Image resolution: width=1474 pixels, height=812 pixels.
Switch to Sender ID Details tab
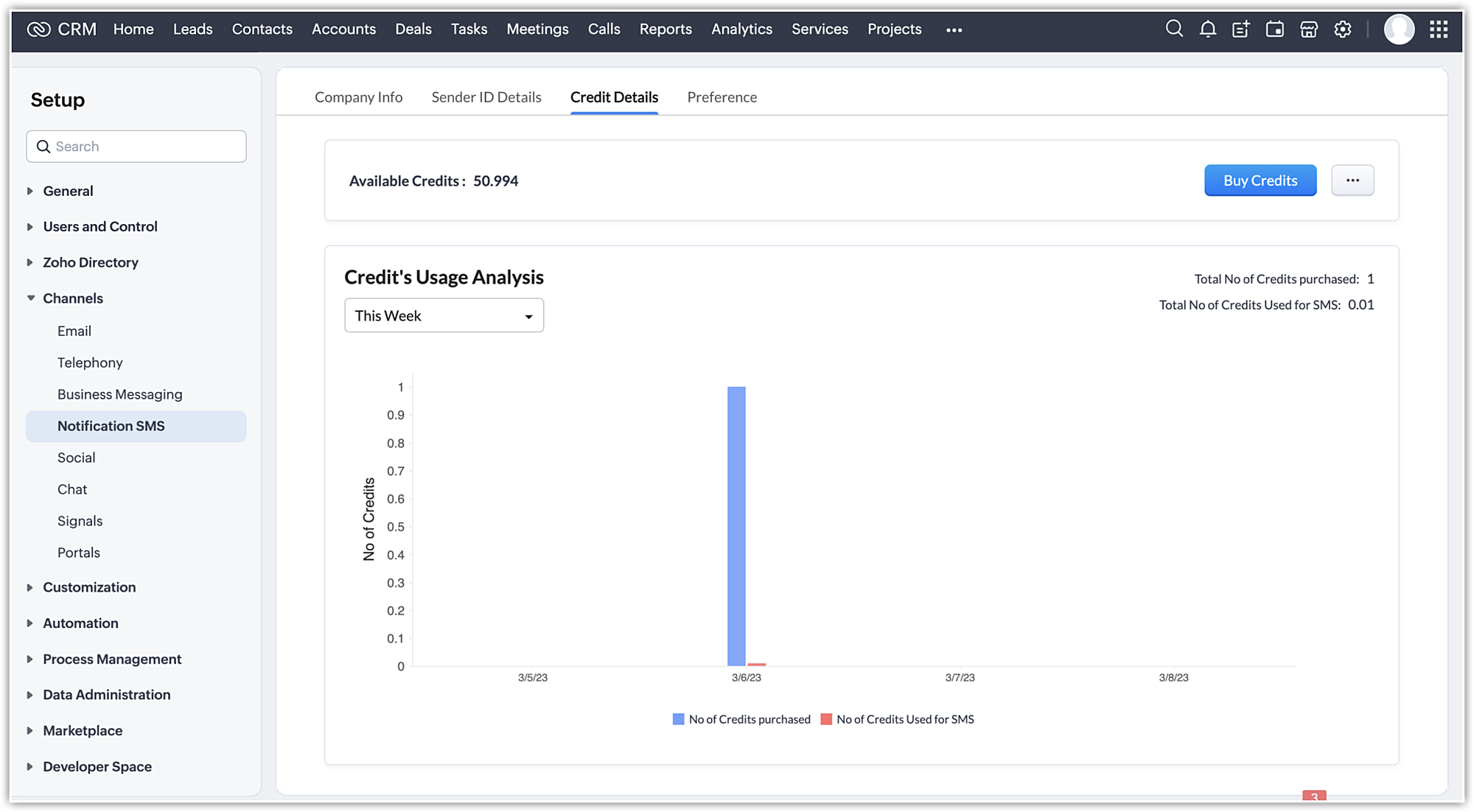pos(486,97)
